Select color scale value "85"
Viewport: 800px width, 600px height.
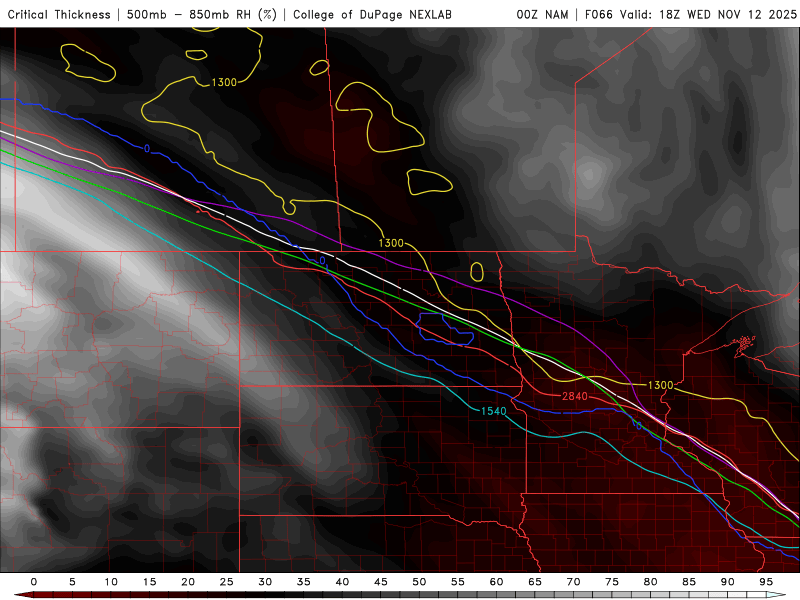click(689, 582)
